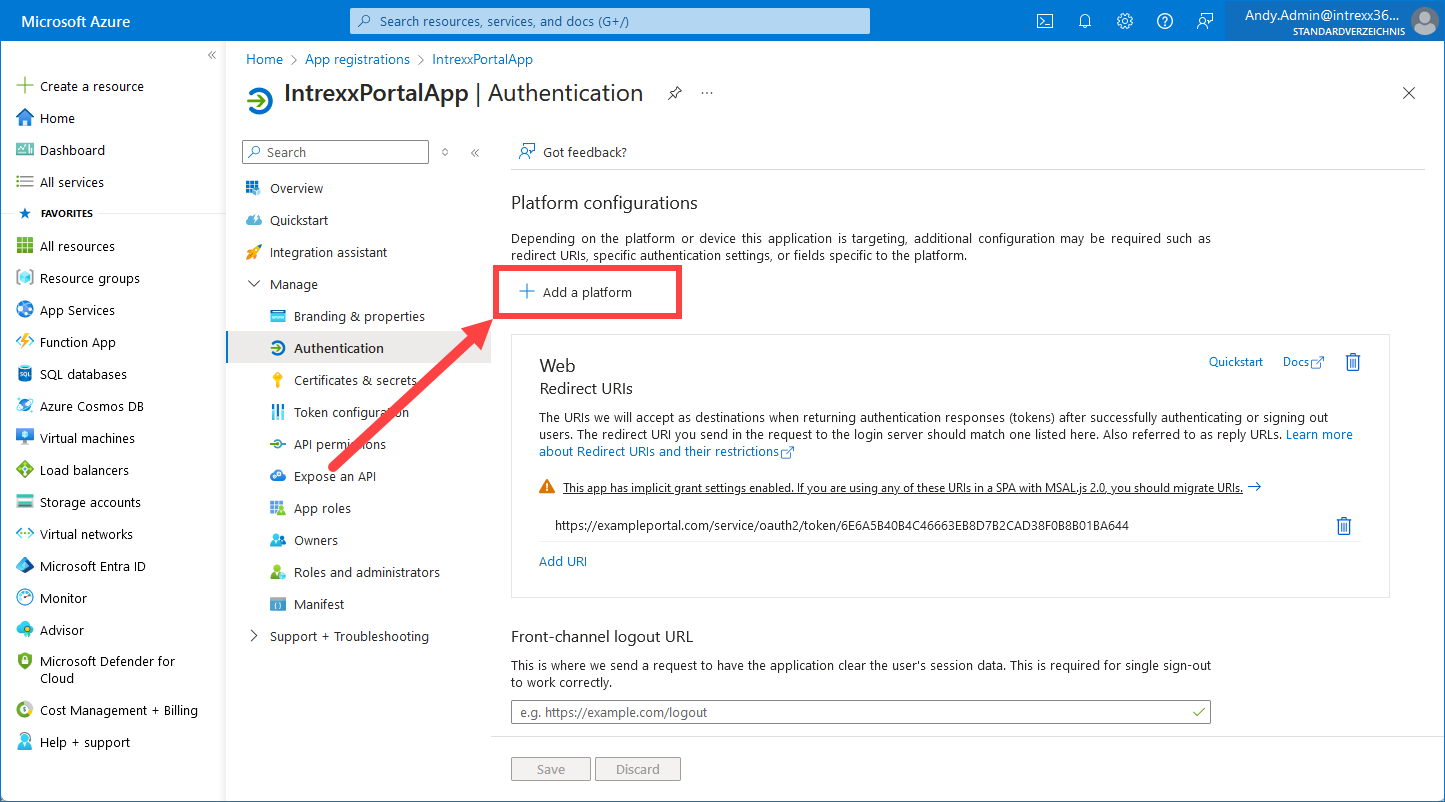This screenshot has height=802, width=1445.
Task: Open All resources in favorites
Action: tap(66, 246)
